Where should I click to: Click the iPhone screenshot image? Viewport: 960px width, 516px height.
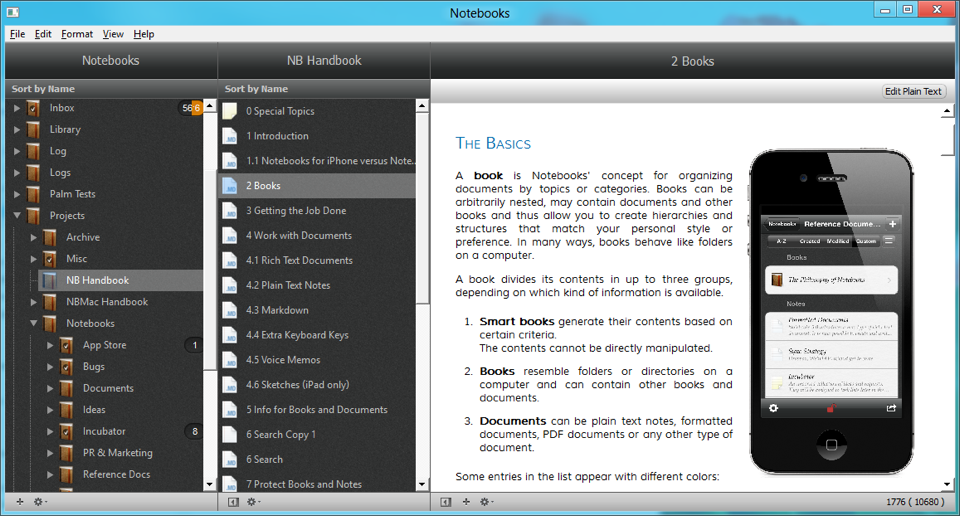(831, 312)
